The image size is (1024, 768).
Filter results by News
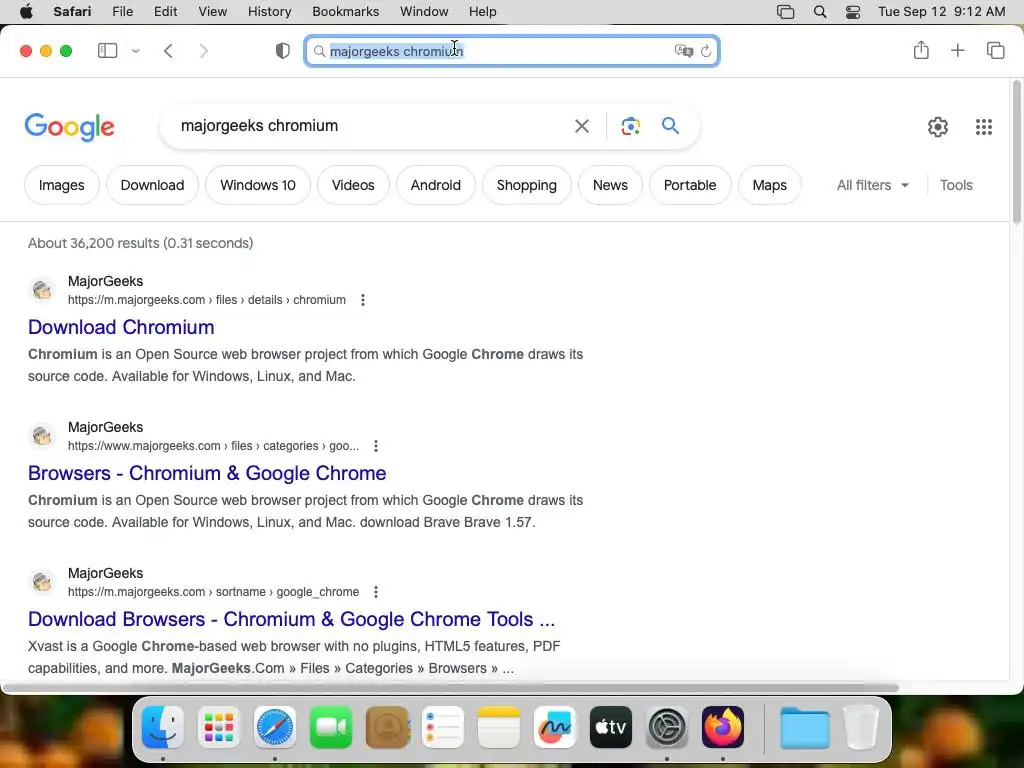(611, 185)
